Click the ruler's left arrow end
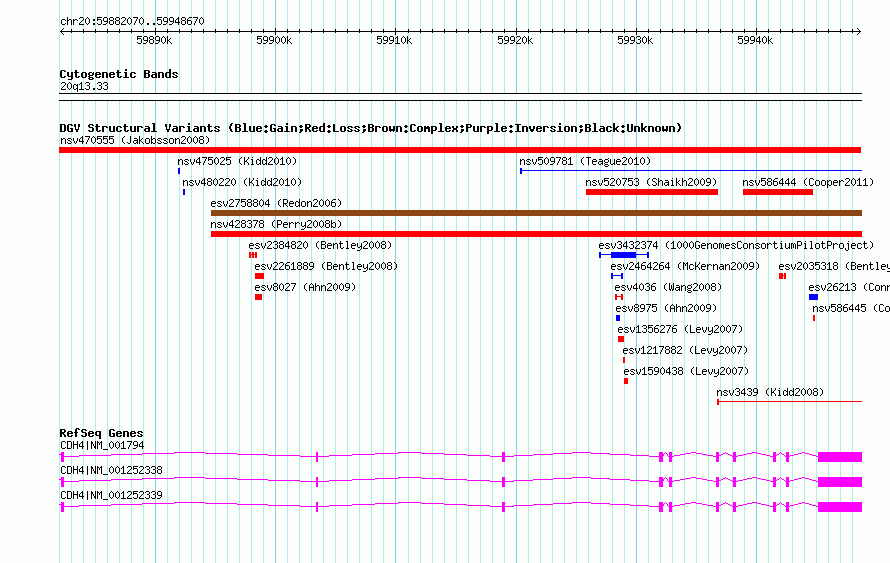Viewport: 890px width, 563px height. [62, 31]
